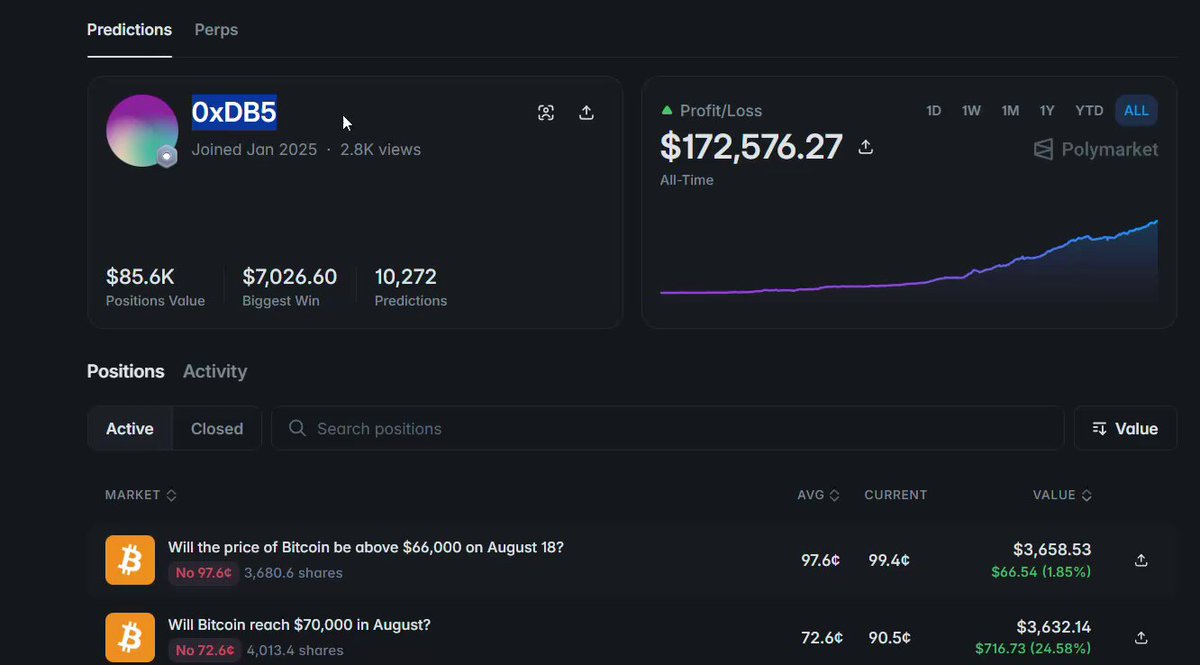Click the share icon next to $172,576.27
The width and height of the screenshot is (1200, 665).
[866, 147]
